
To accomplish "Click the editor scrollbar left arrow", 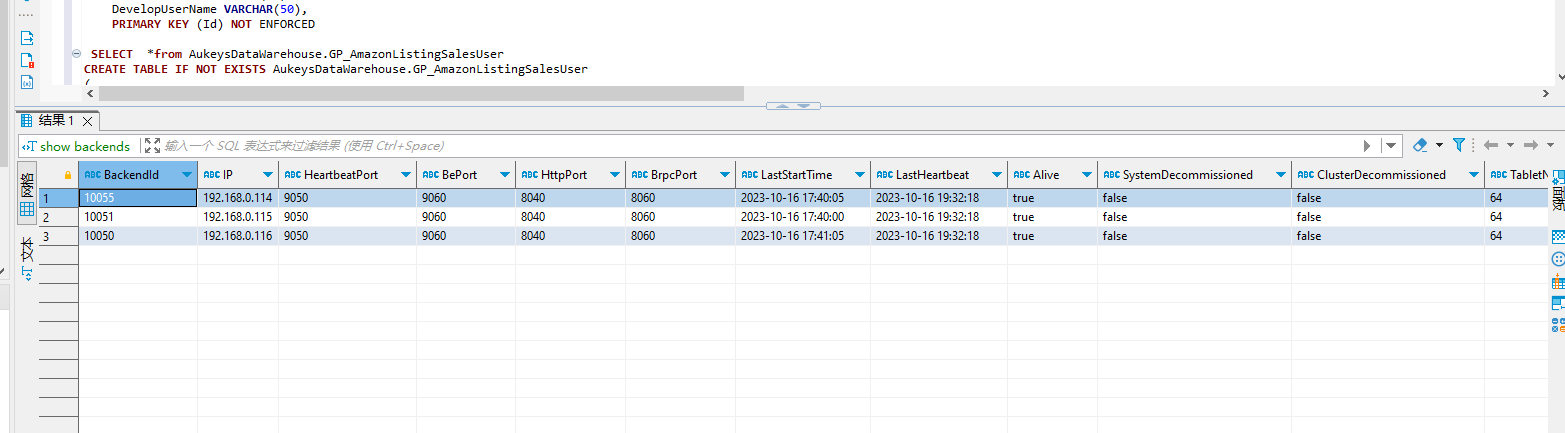I will 91,93.
